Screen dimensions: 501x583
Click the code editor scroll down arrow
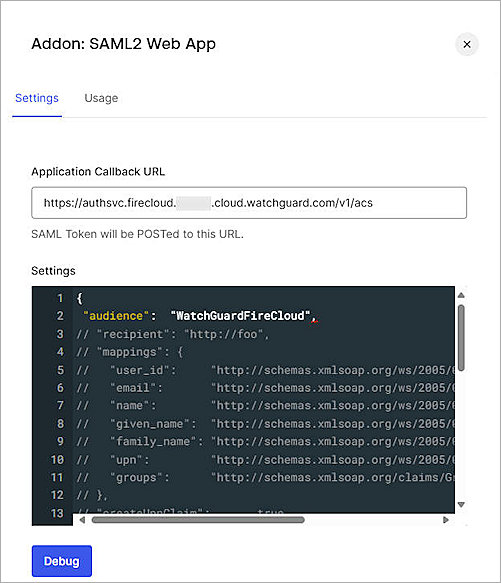(461, 505)
